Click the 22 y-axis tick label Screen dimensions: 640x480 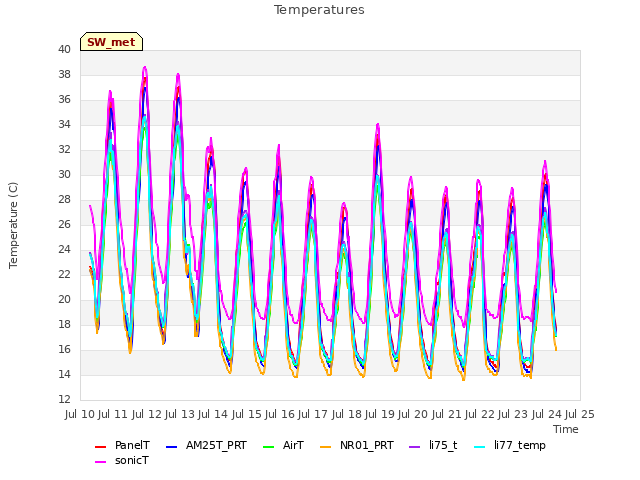(64, 274)
